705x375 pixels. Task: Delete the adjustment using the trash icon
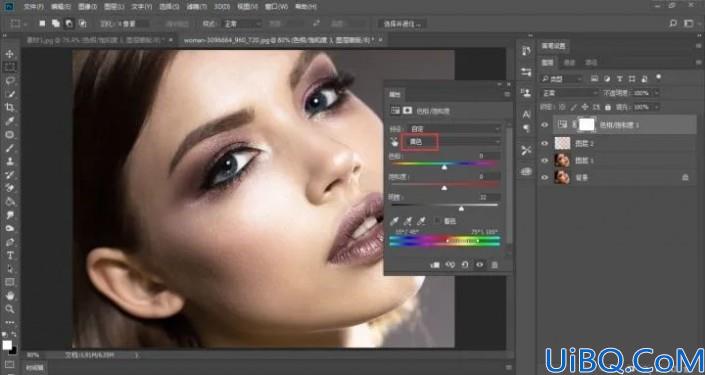click(494, 265)
